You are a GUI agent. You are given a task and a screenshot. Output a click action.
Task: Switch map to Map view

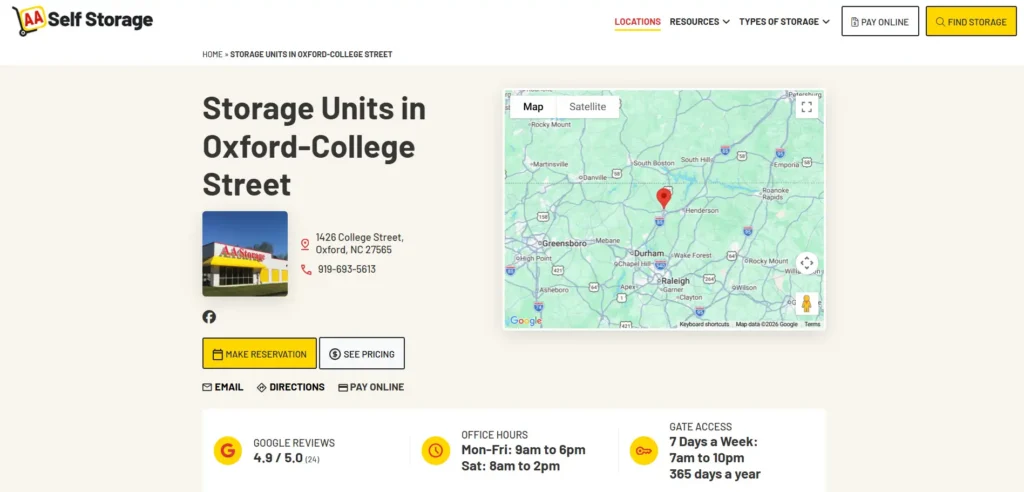pos(533,107)
